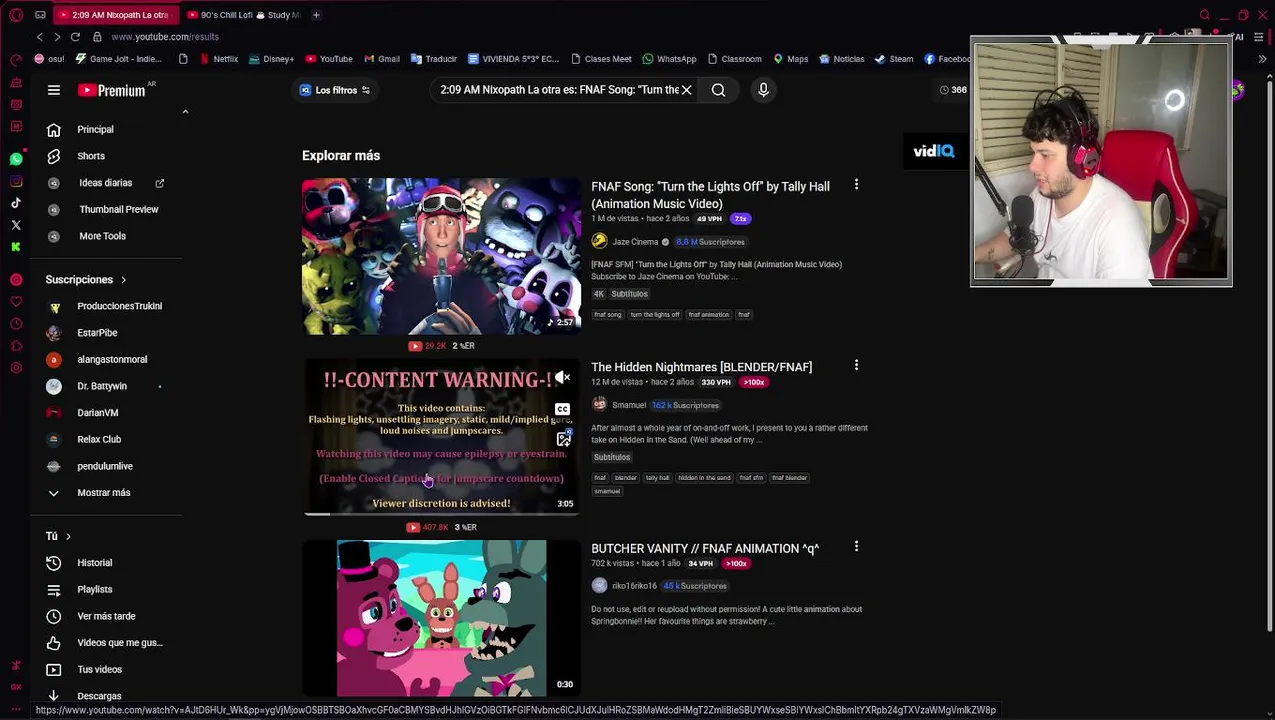Go back in browser history
The height and width of the screenshot is (720, 1275).
(40, 37)
